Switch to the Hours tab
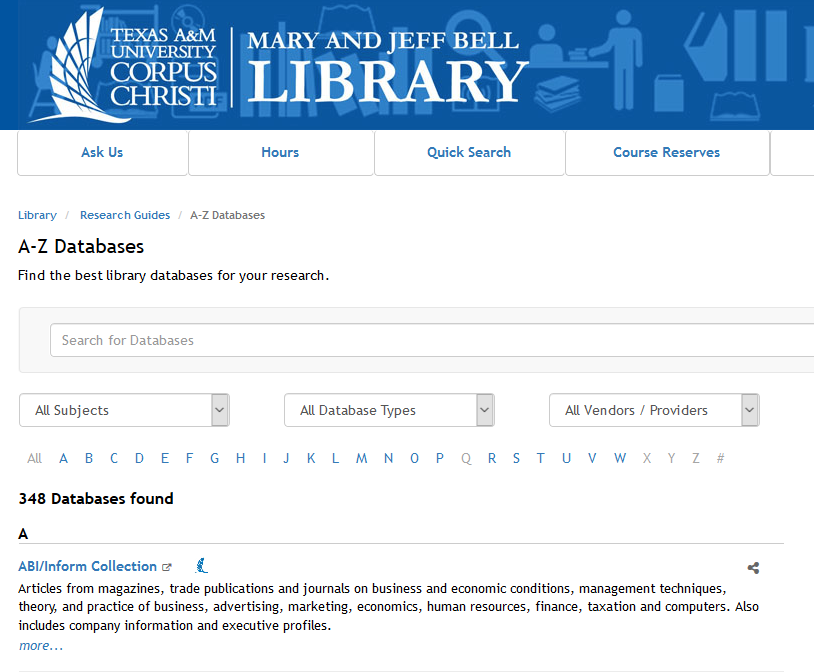Viewport: 814px width, 672px height. [280, 152]
